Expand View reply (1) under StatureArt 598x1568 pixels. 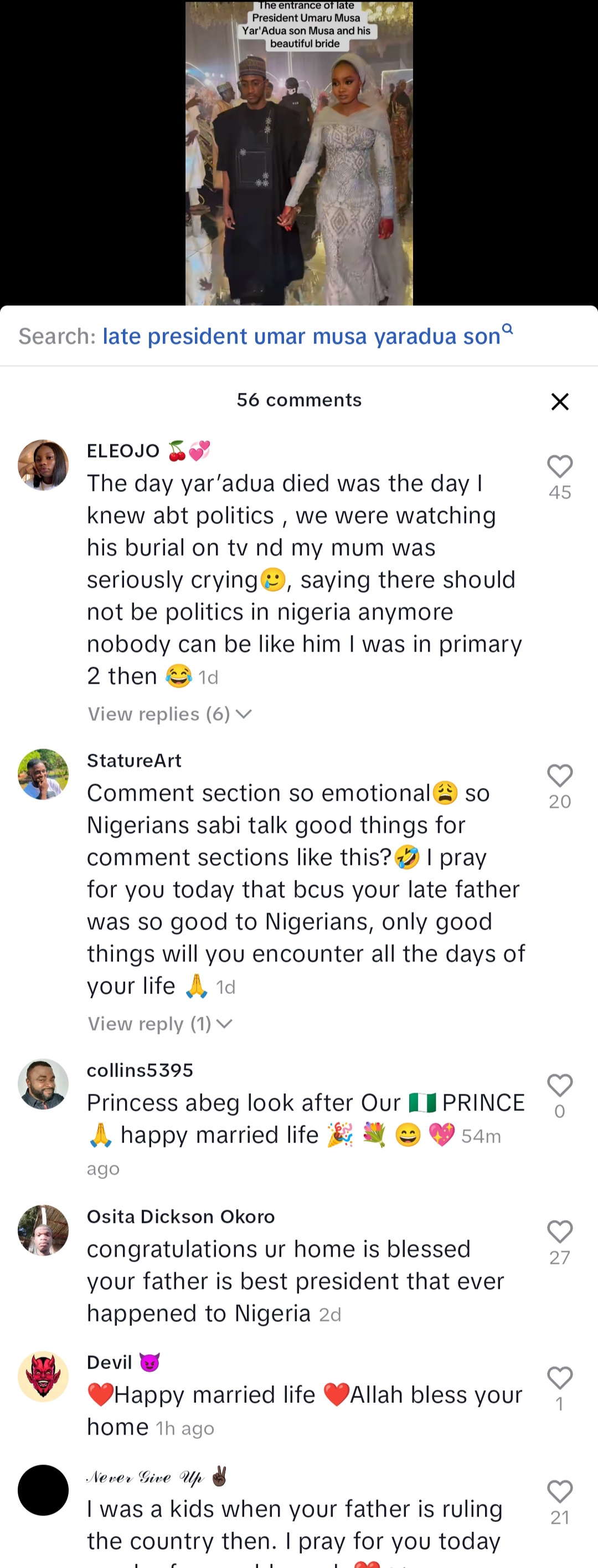click(159, 1024)
